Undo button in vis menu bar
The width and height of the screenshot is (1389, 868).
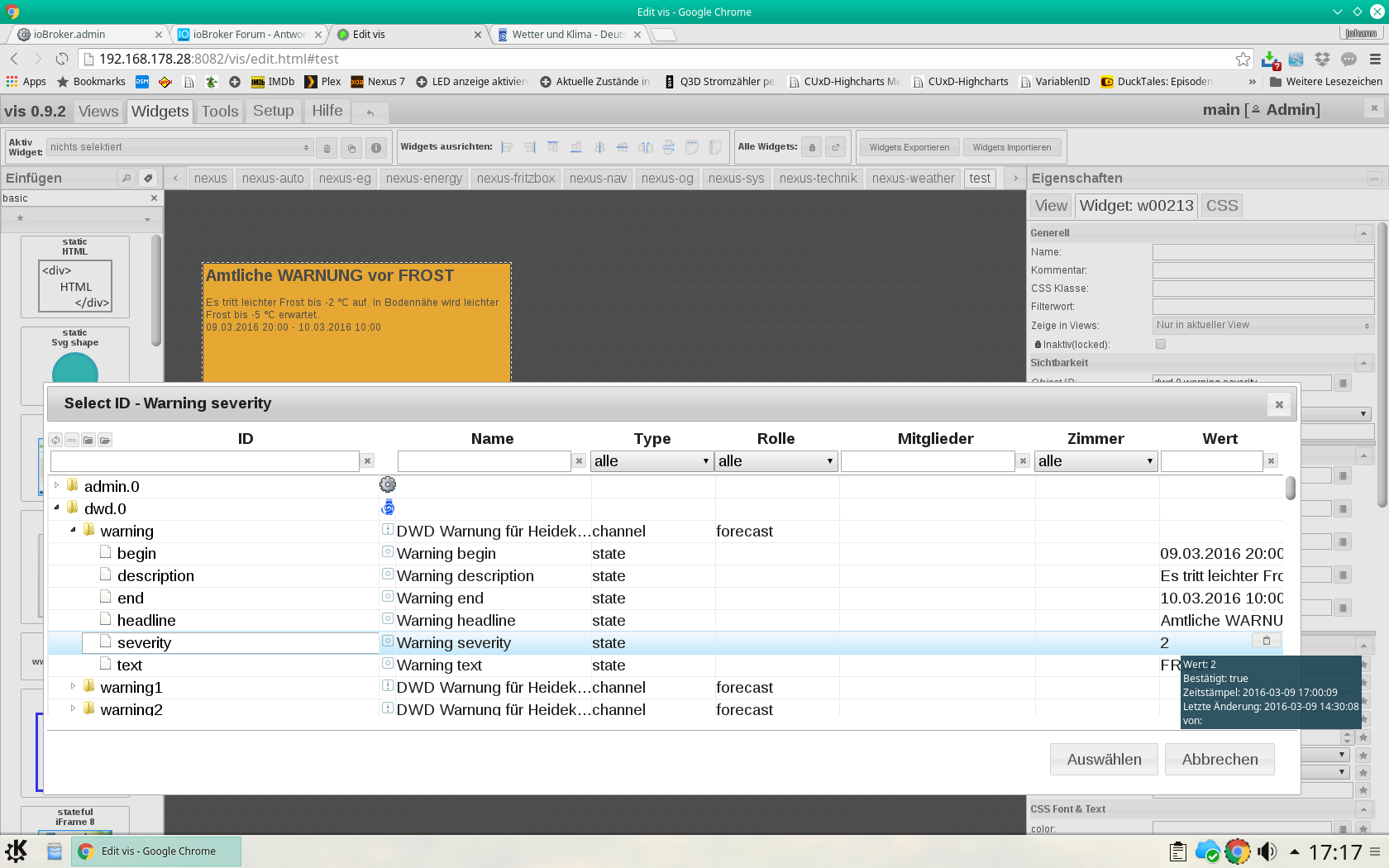coord(370,112)
